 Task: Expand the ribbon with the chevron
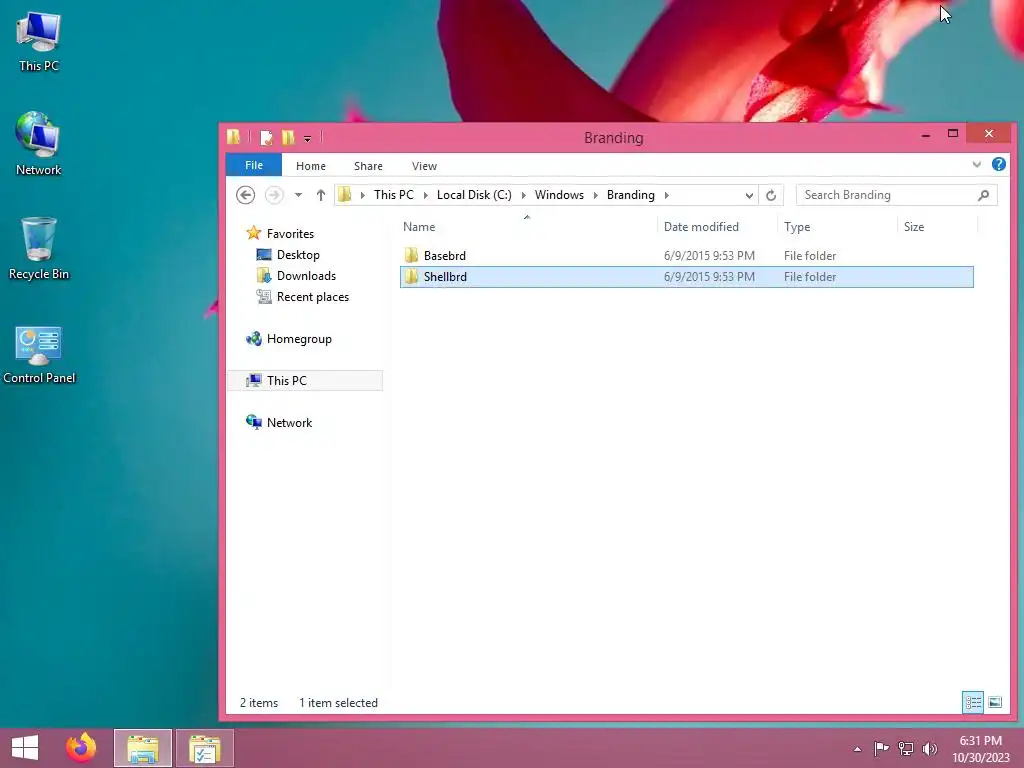(x=976, y=165)
